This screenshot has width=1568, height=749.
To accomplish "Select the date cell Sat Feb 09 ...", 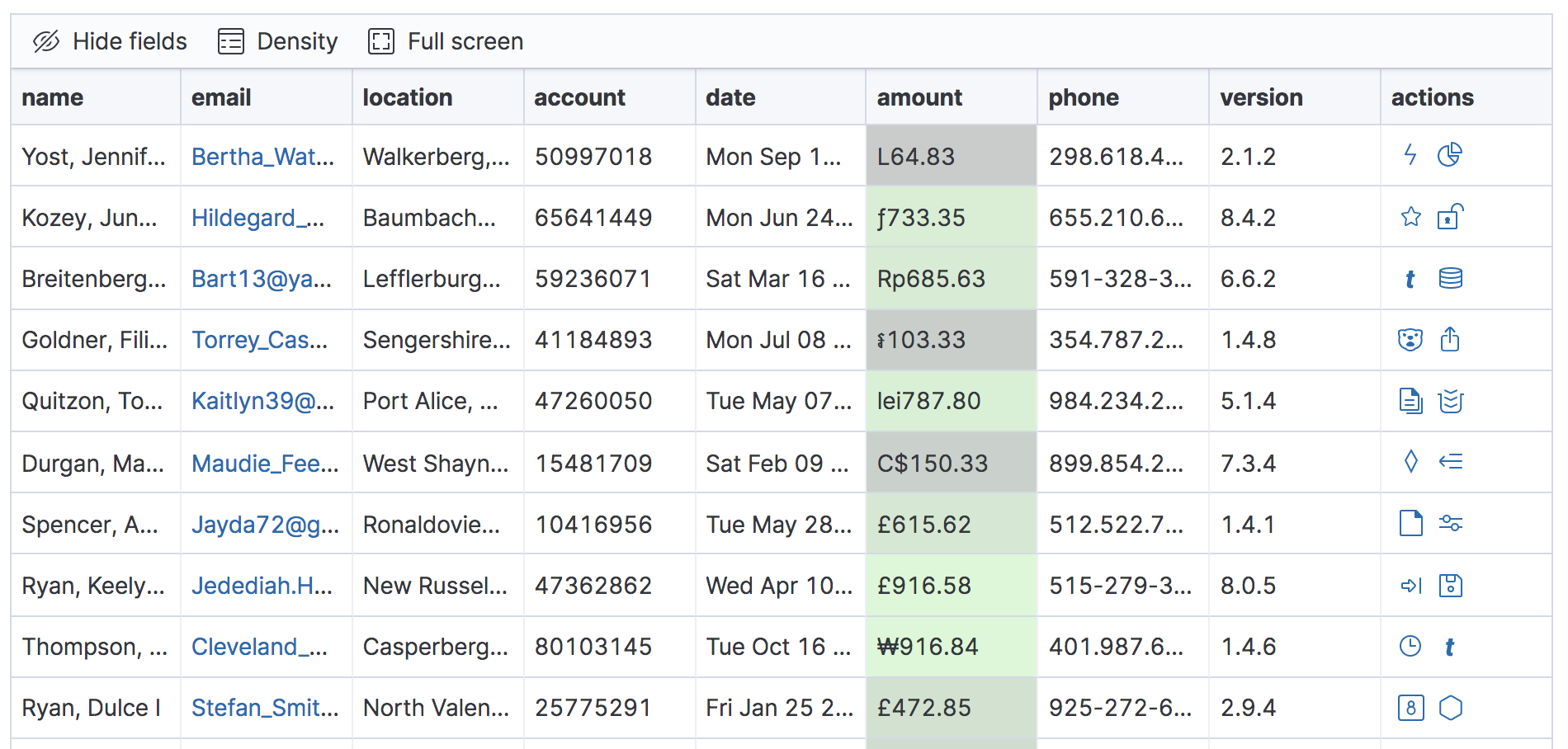I will pos(781,463).
